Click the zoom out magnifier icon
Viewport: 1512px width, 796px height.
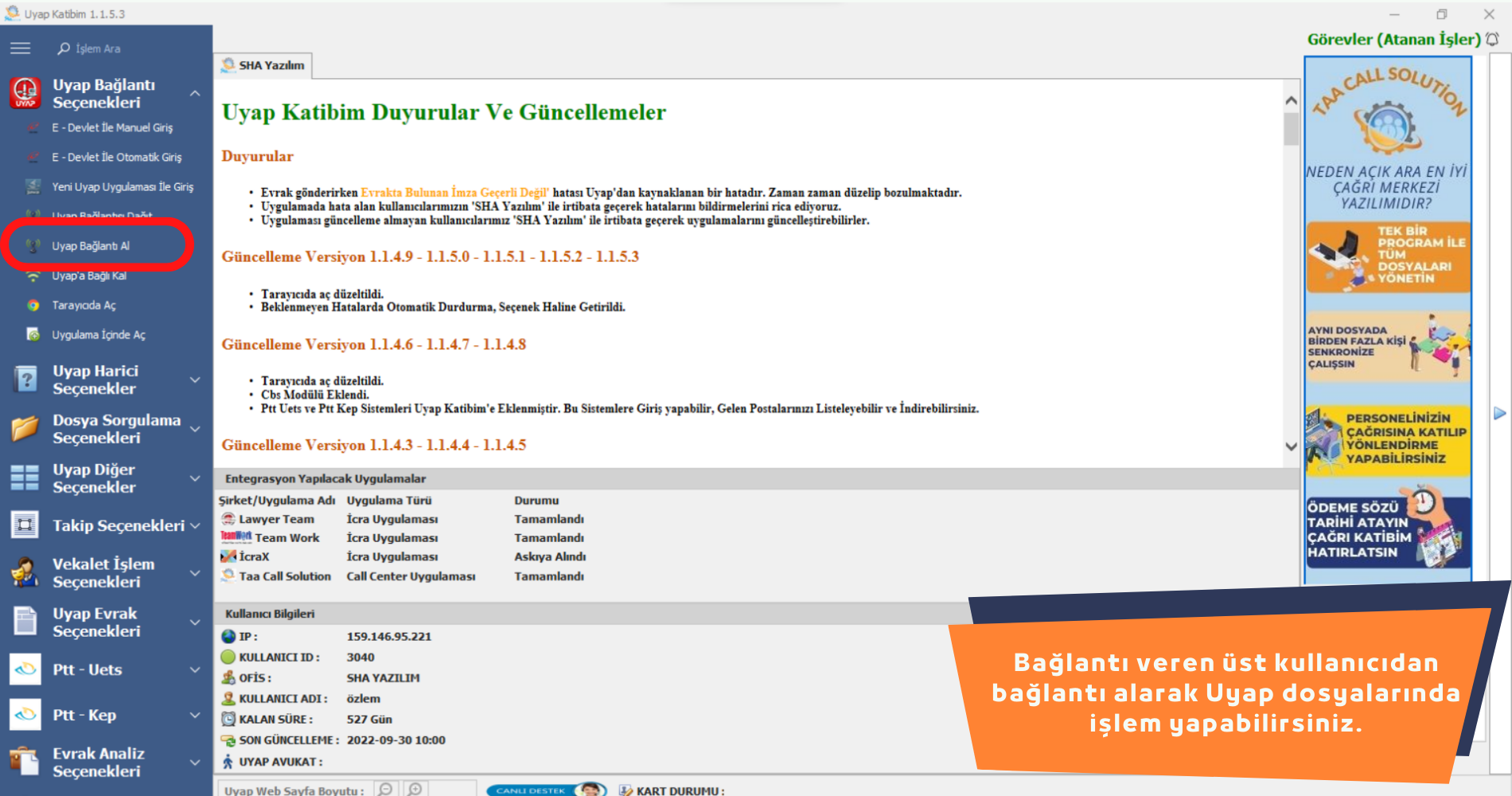coord(386,789)
